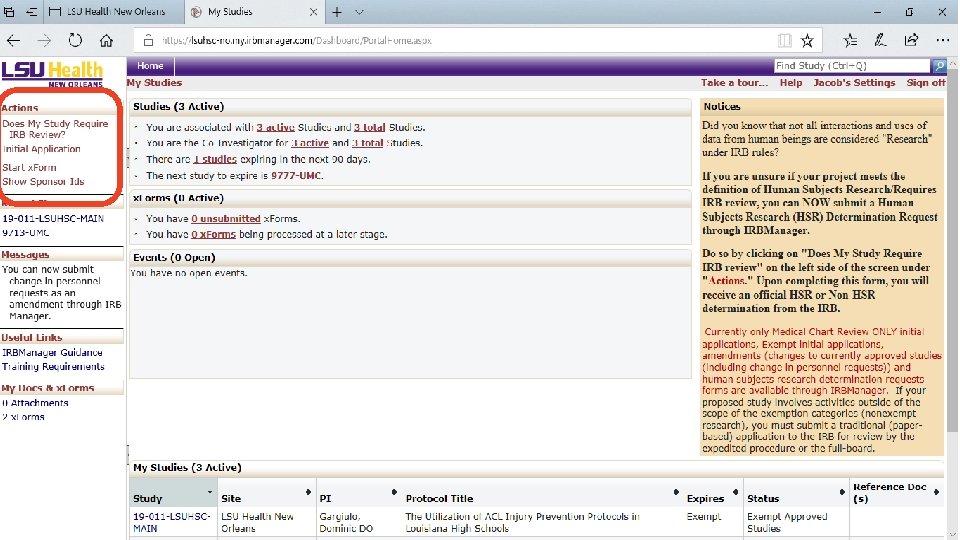
Task: Click the site lock icon in address bar
Action: click(x=148, y=41)
